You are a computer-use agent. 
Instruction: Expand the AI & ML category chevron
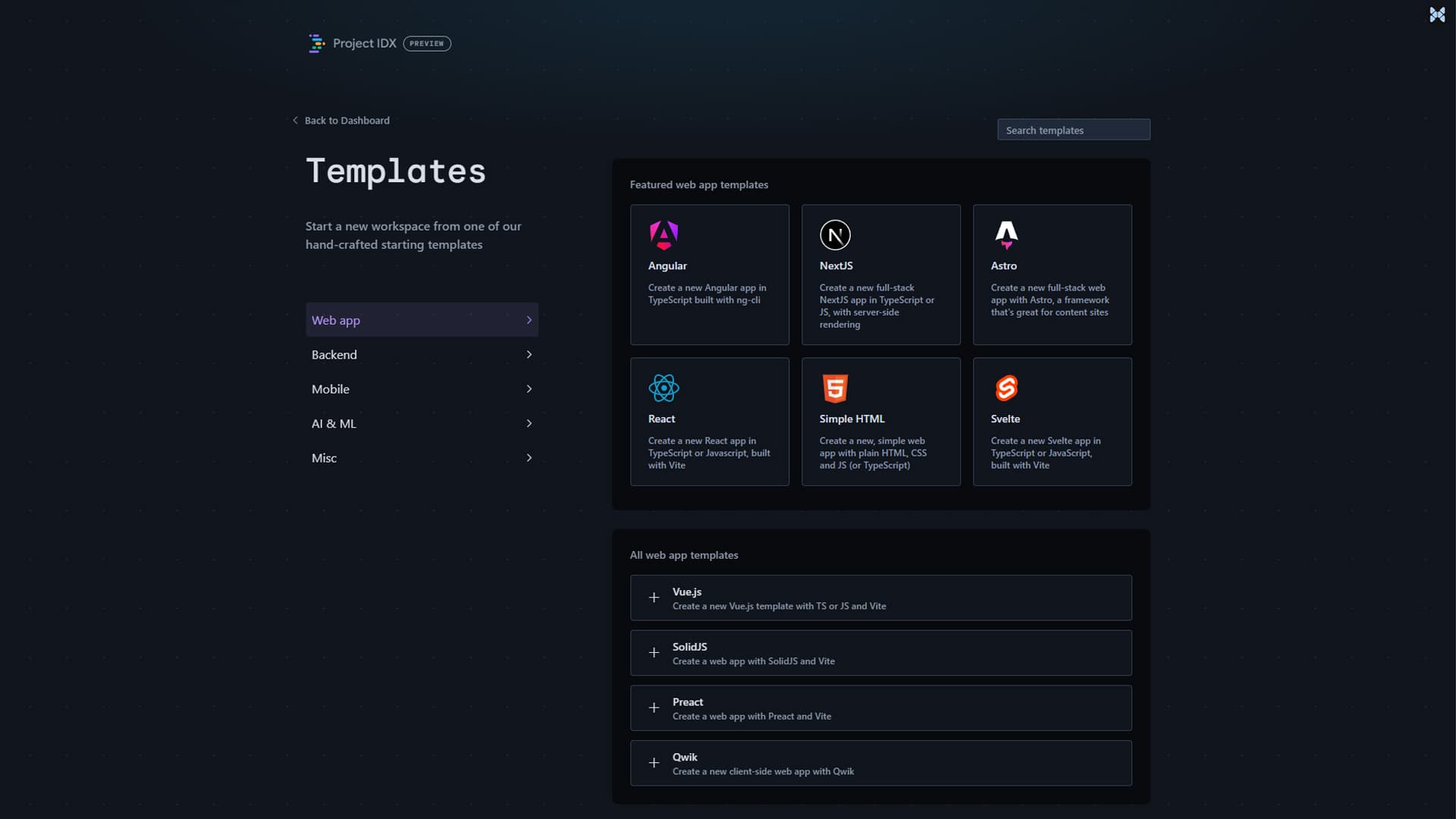(x=529, y=423)
